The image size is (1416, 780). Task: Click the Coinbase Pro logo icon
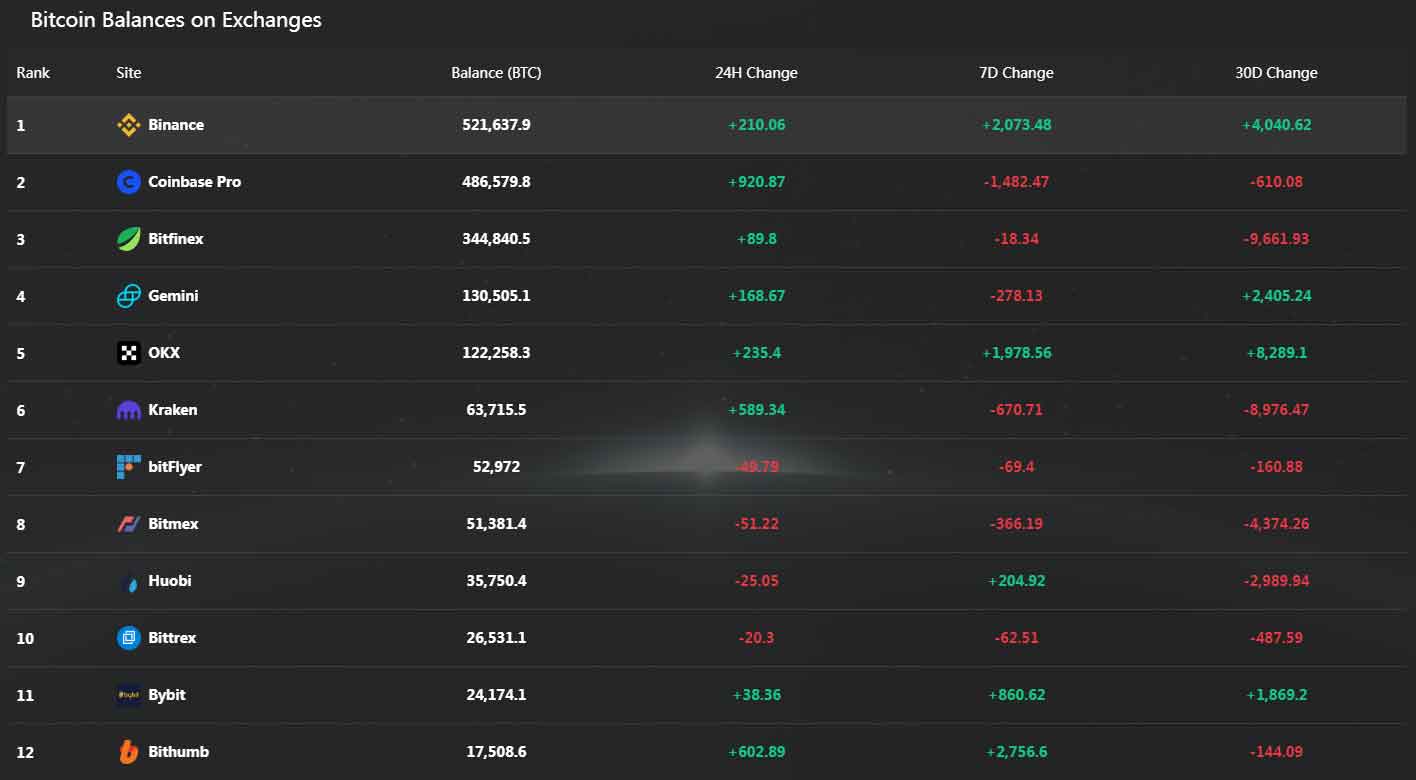pyautogui.click(x=129, y=182)
